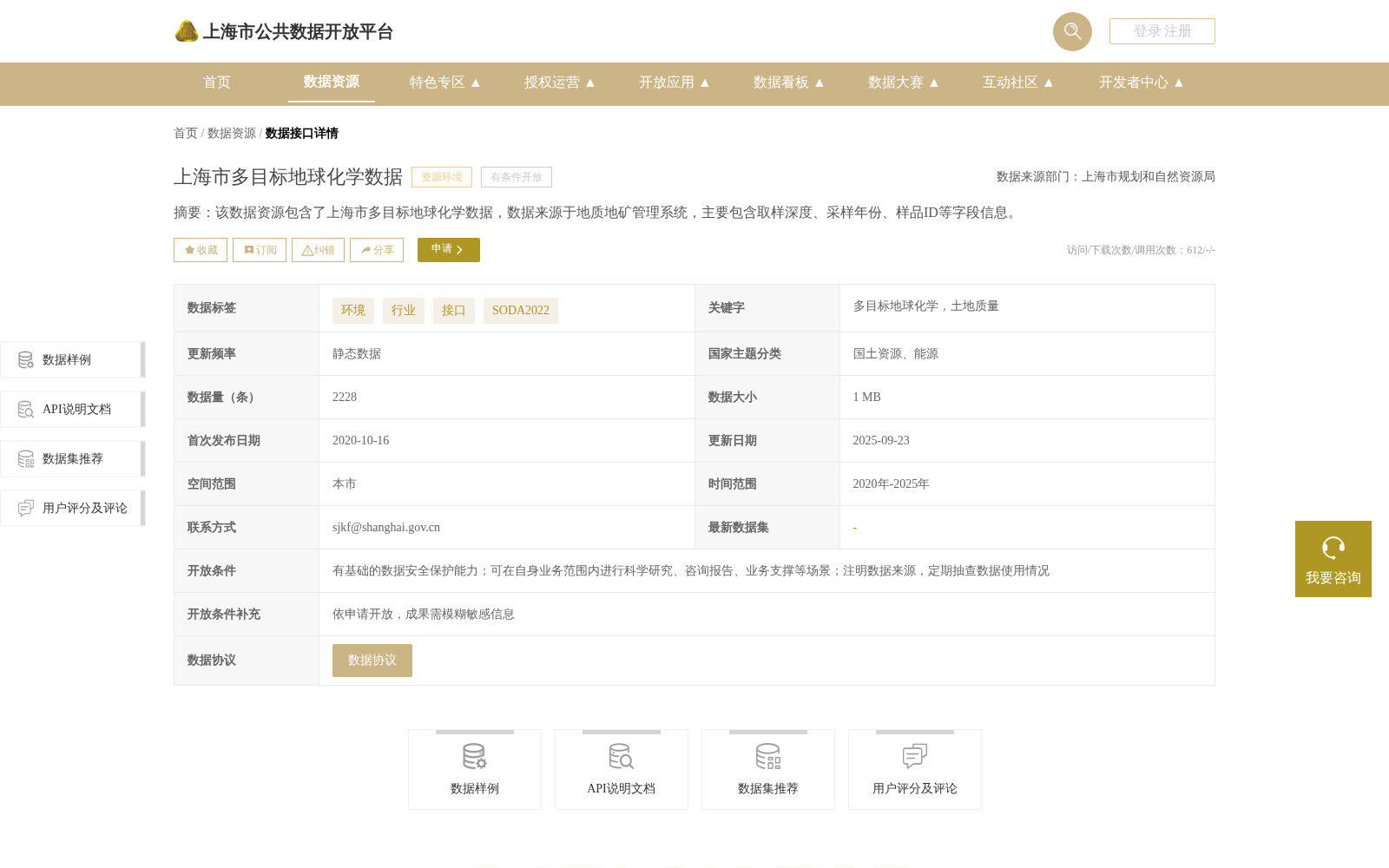Screen dimensions: 1389x868
Task: Click the star icon on 收藏
Action: click(x=189, y=250)
